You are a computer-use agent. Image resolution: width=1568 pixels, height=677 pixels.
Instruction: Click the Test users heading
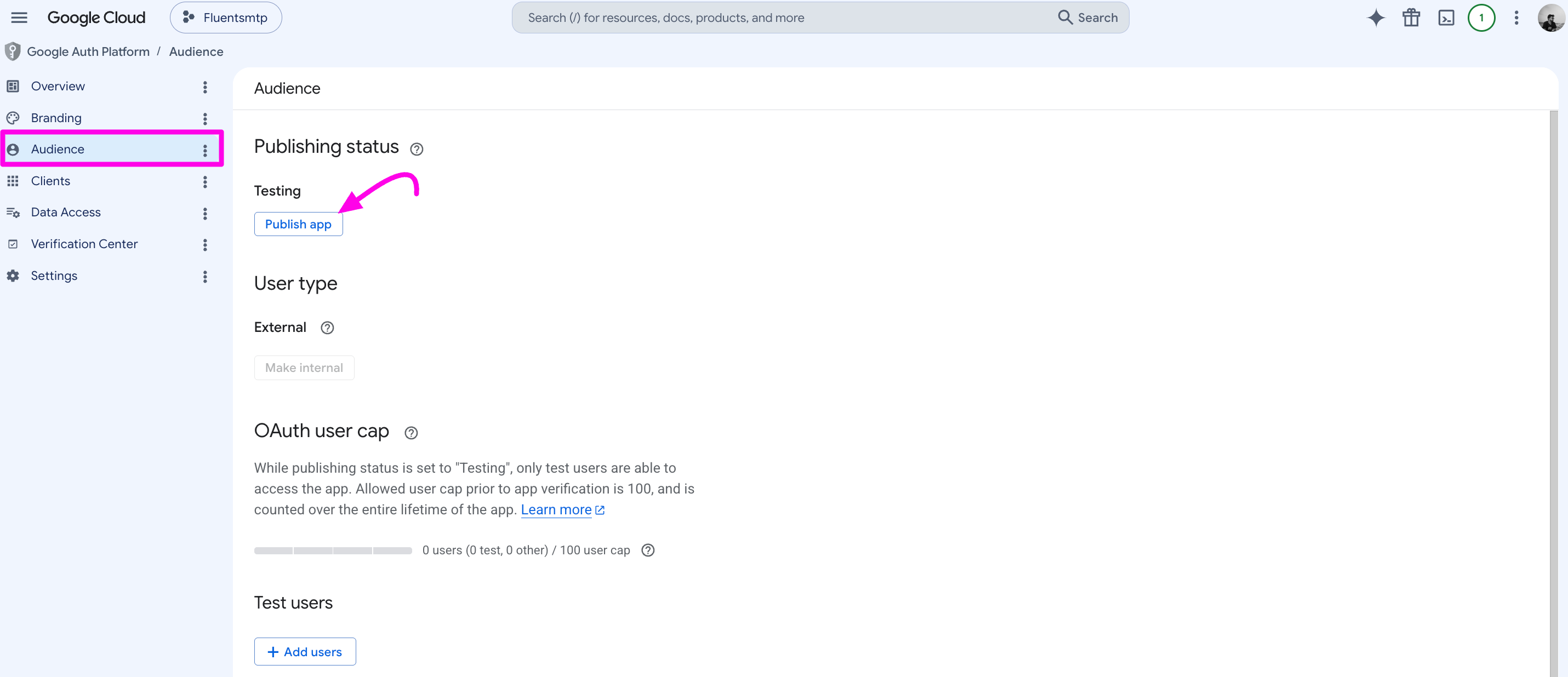(293, 603)
